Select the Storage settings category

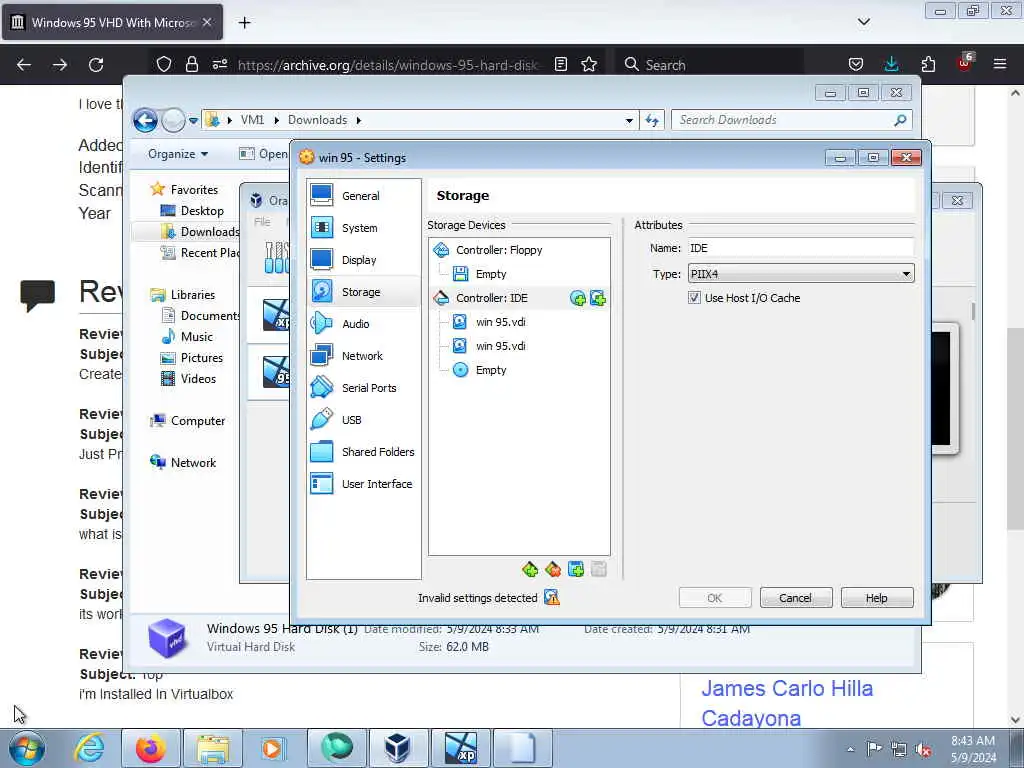pyautogui.click(x=364, y=291)
